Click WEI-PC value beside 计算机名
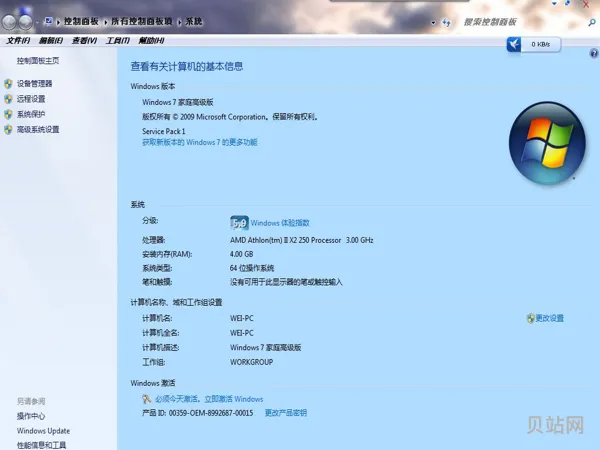Viewport: 600px width, 450px height. pyautogui.click(x=241, y=318)
